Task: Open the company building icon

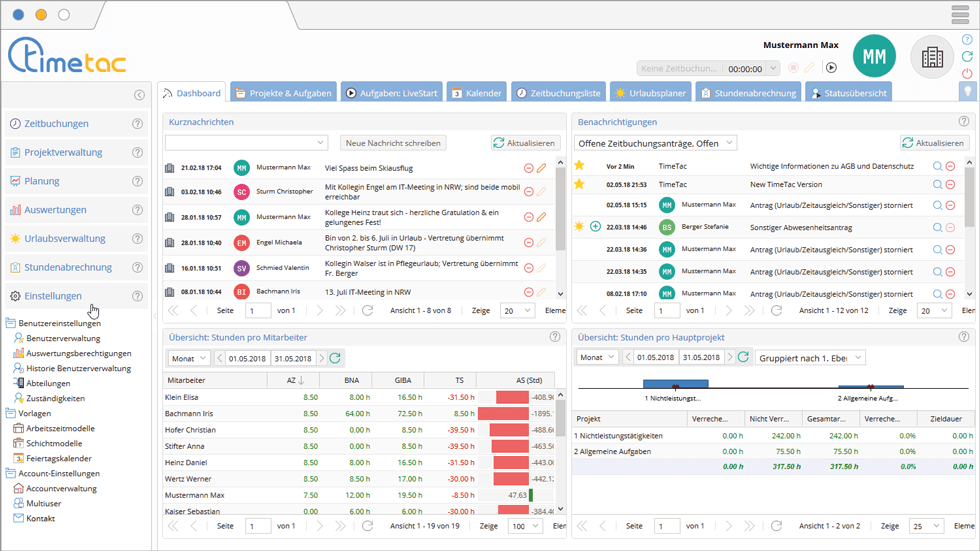Action: coord(932,57)
